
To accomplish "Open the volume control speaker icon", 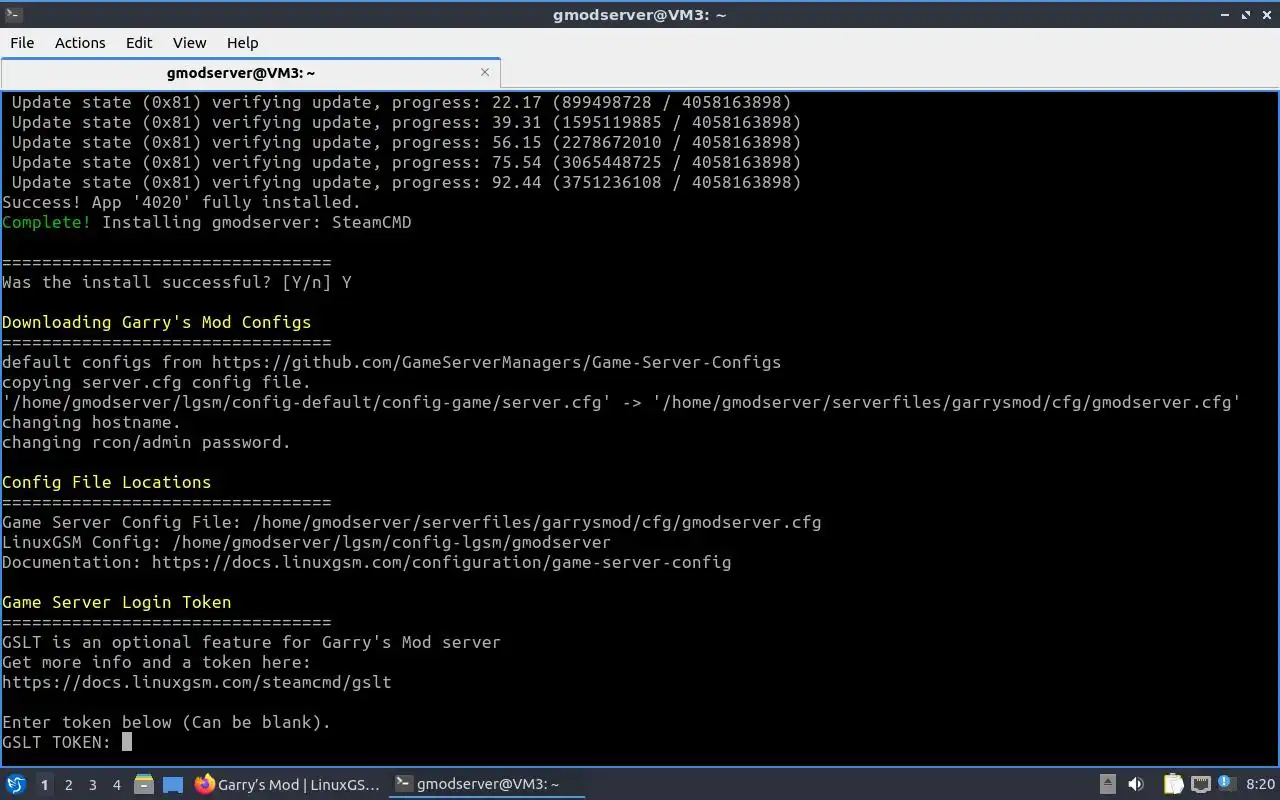I will coord(1136,785).
